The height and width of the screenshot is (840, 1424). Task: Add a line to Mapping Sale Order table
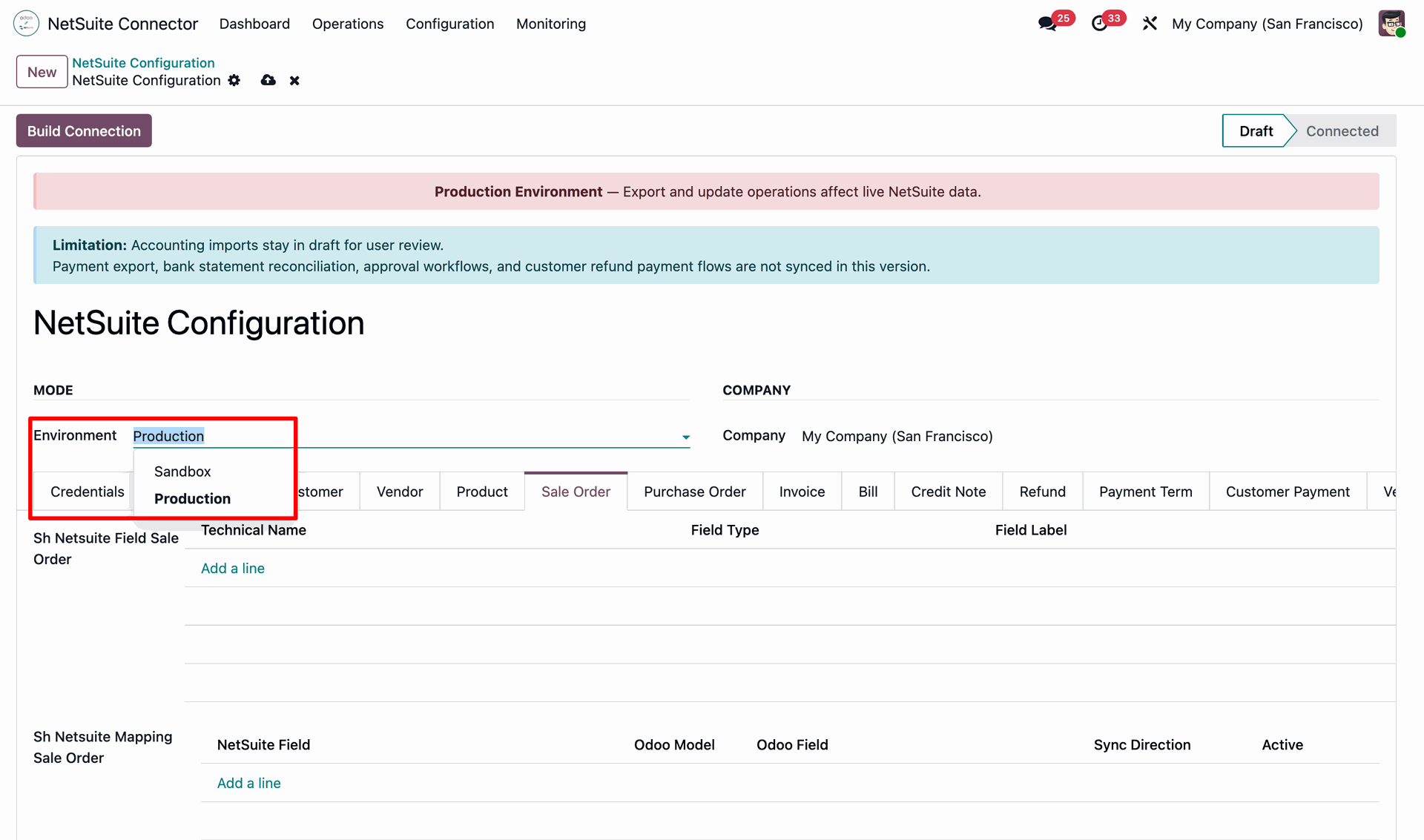[248, 783]
